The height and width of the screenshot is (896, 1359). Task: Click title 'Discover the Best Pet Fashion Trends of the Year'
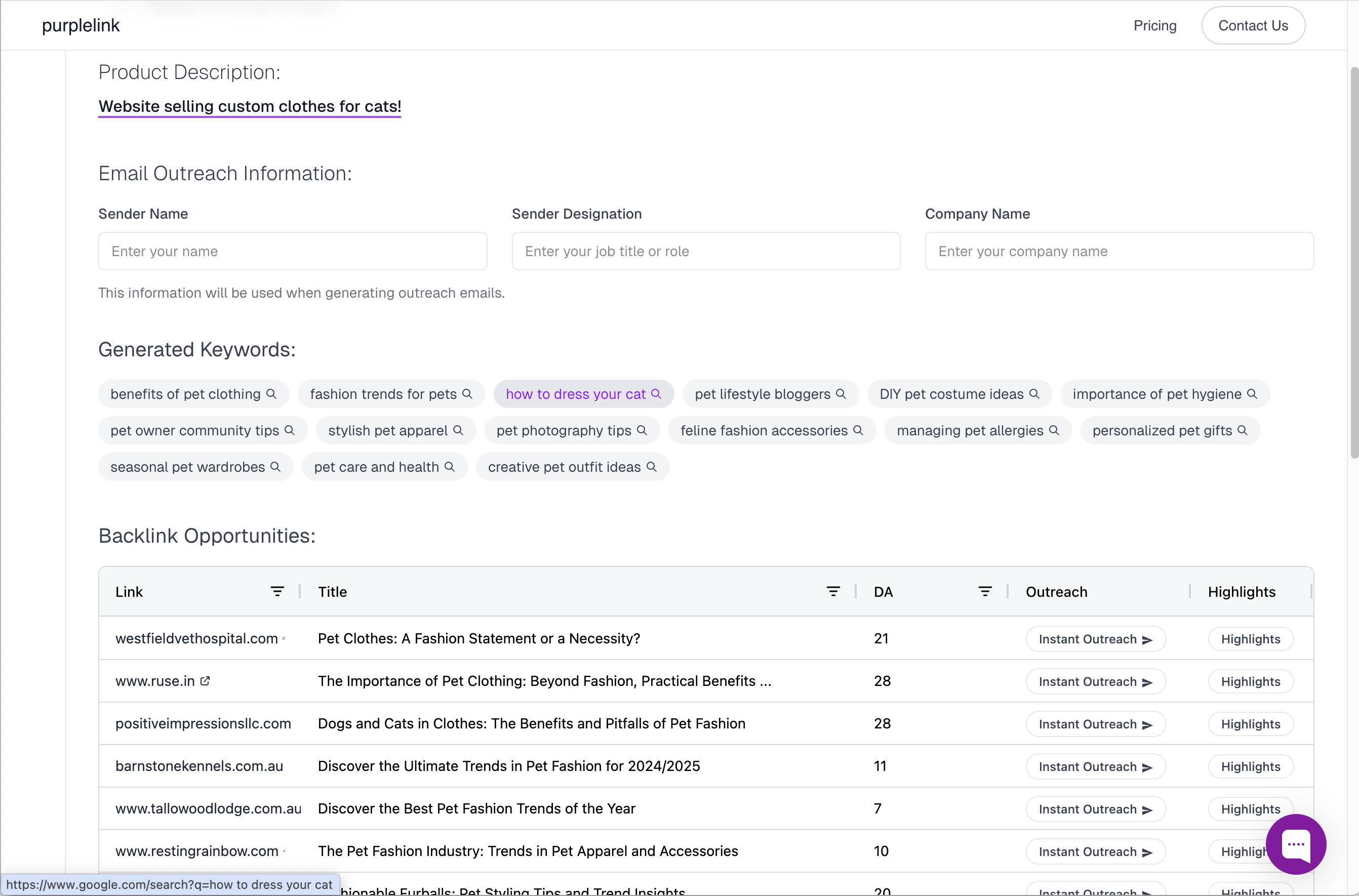pyautogui.click(x=476, y=808)
